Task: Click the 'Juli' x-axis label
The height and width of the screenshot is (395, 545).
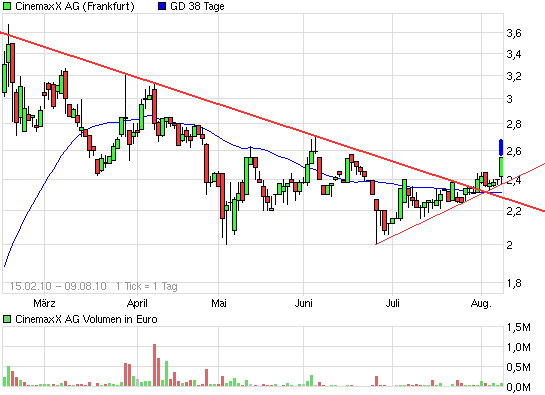Action: [x=393, y=303]
